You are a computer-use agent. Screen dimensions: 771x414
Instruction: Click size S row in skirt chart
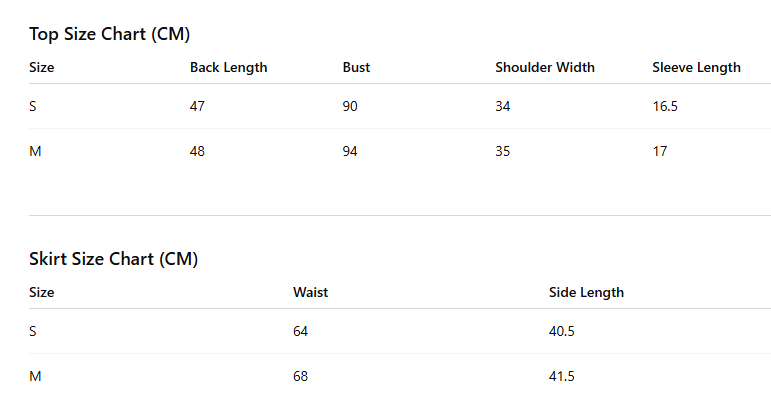click(x=400, y=331)
